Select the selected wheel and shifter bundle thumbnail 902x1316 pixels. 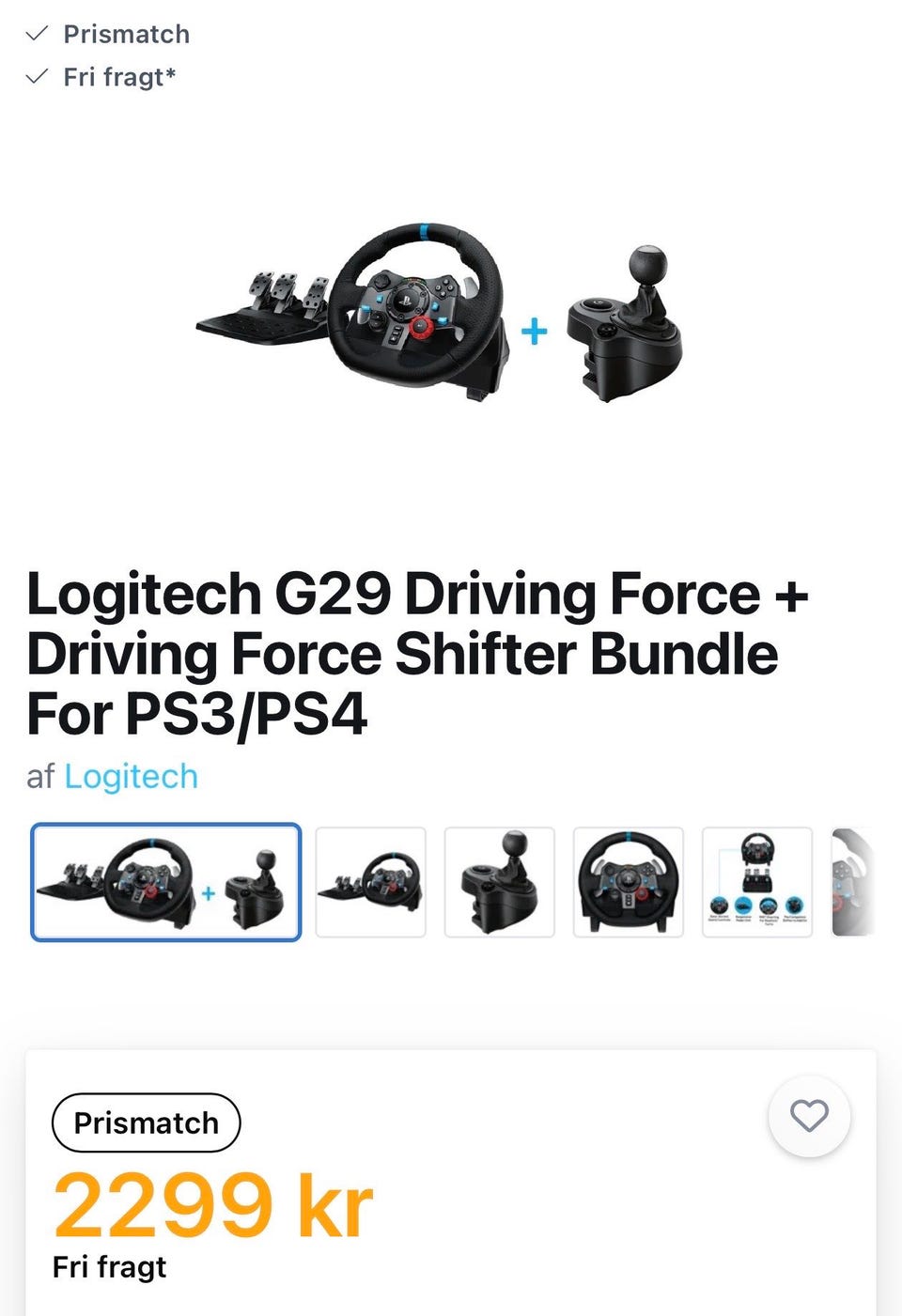coord(166,882)
